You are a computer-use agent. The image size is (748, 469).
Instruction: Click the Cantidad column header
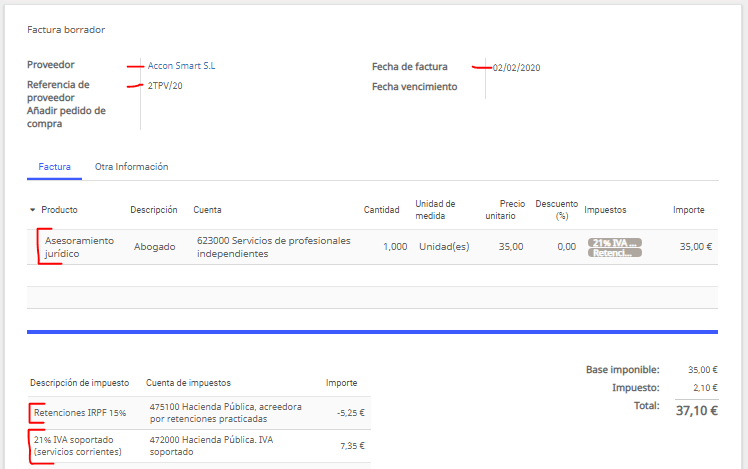point(381,210)
